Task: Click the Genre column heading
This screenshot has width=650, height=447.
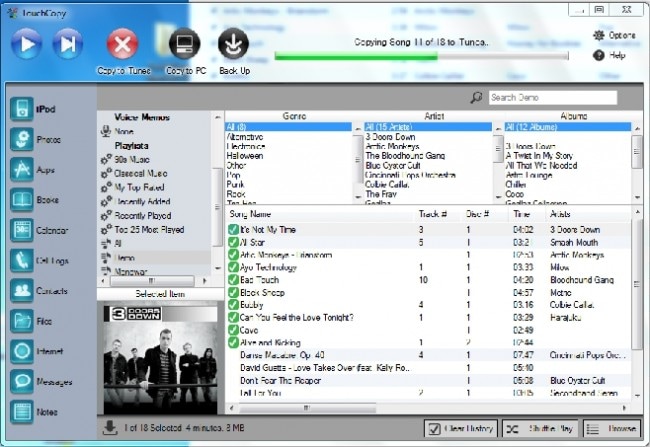Action: click(x=294, y=116)
